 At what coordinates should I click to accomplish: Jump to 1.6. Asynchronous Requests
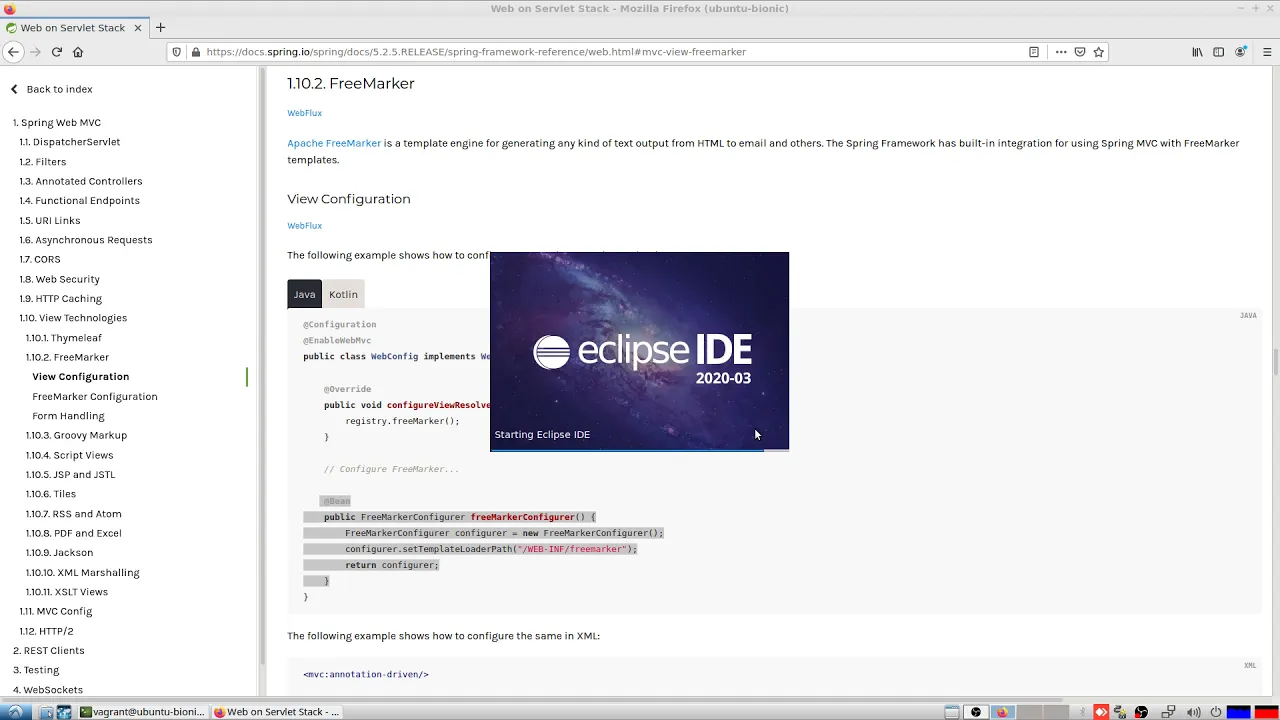click(86, 240)
